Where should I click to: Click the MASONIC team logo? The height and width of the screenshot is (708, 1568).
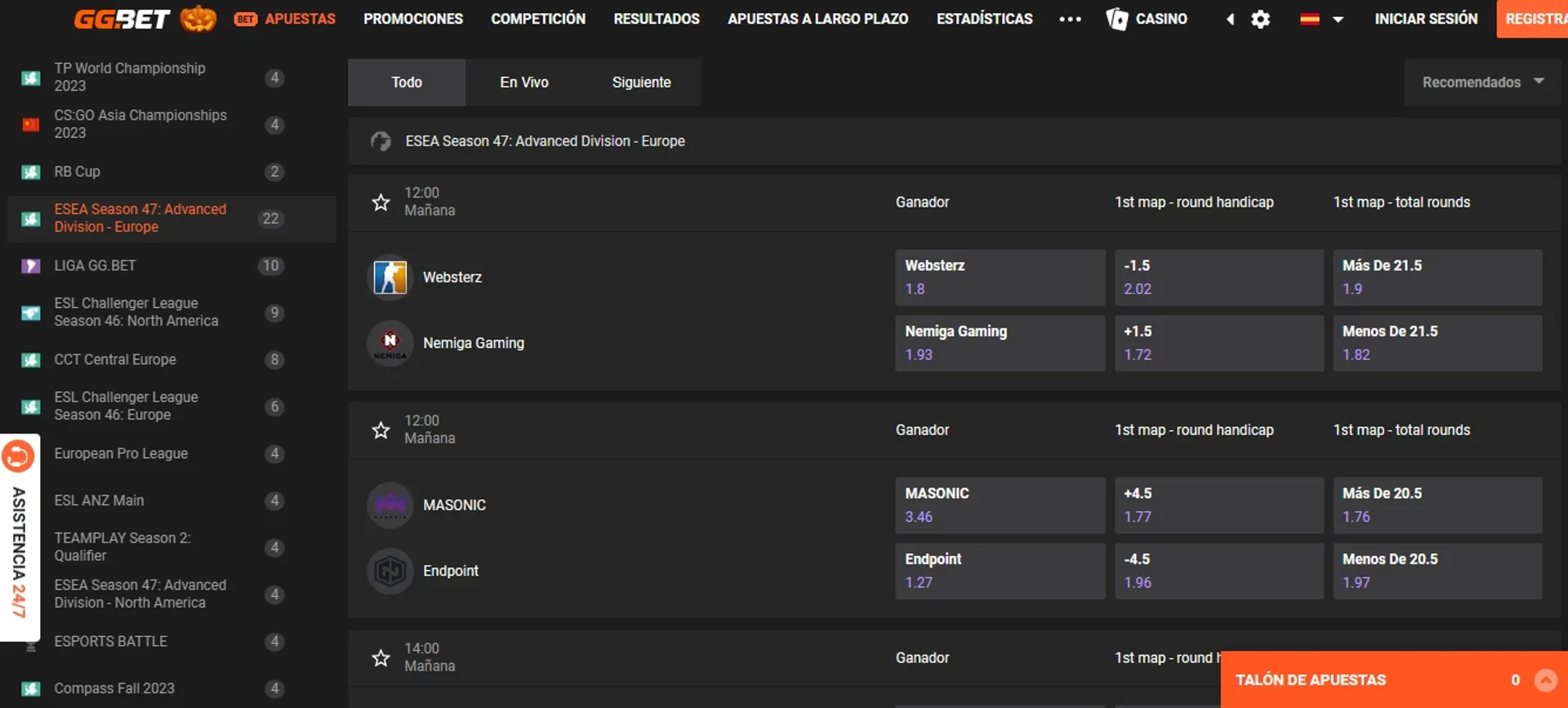coord(390,505)
